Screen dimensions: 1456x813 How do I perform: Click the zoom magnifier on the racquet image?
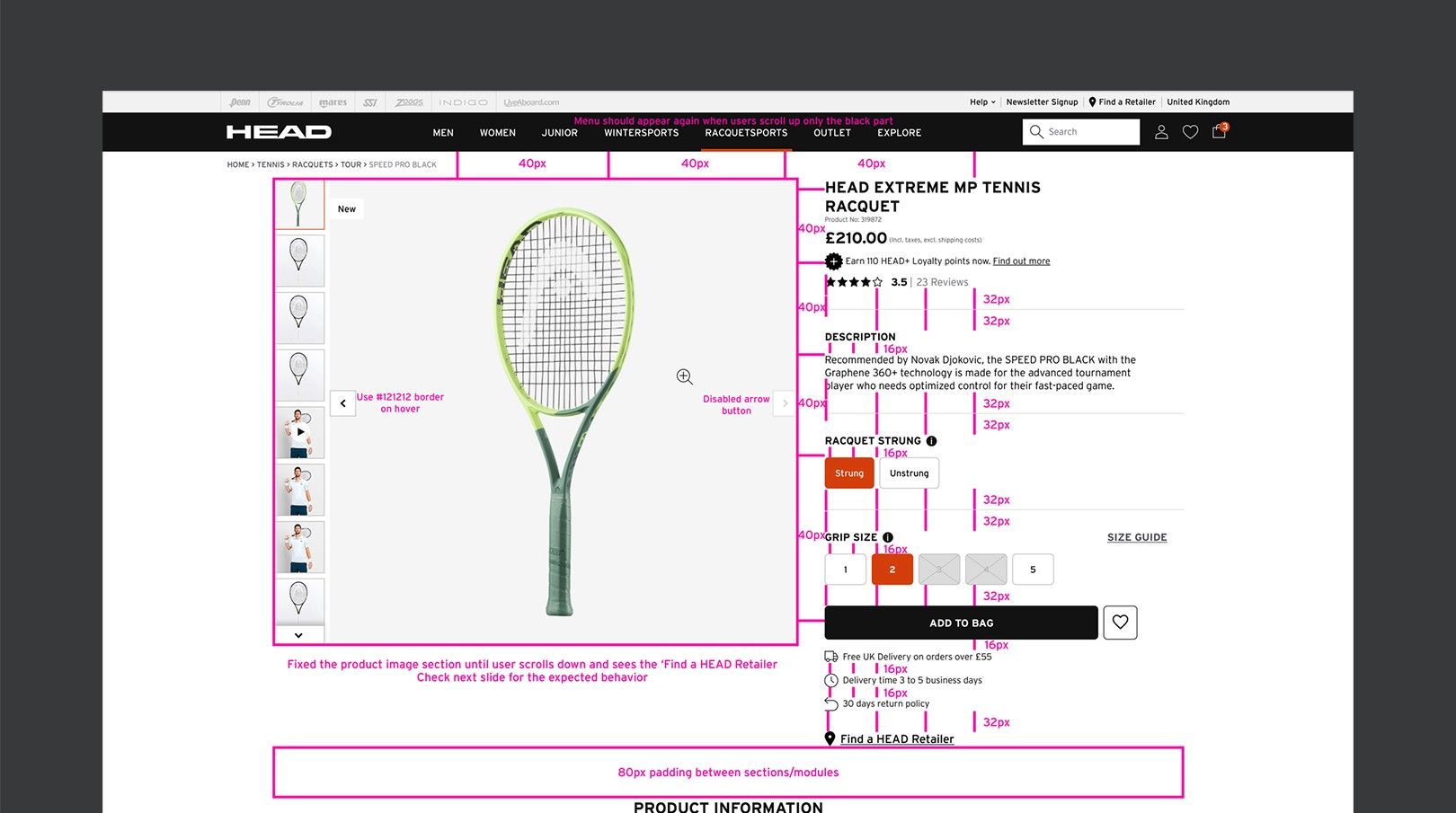[x=685, y=376]
